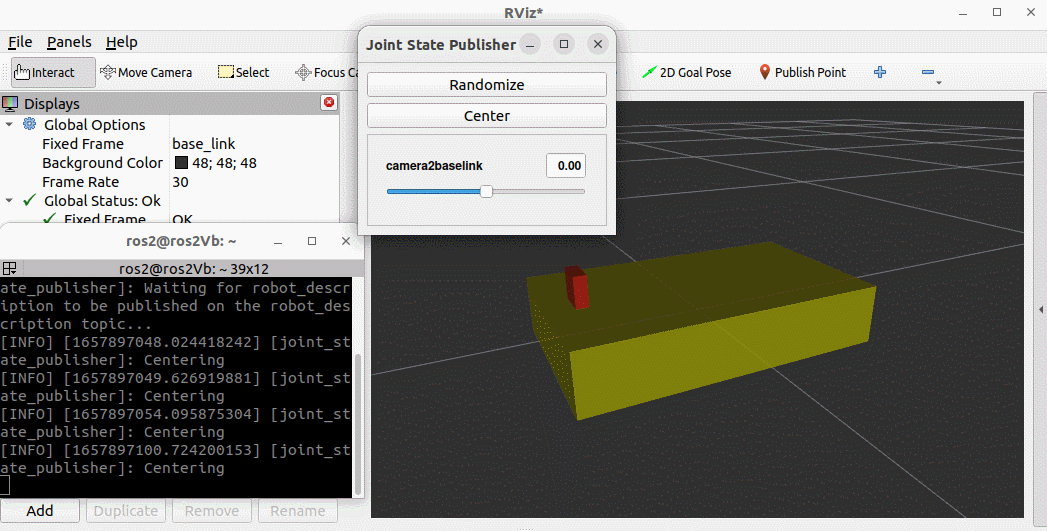Collapse the Global Status: Ok node
The width and height of the screenshot is (1047, 531).
coord(10,201)
